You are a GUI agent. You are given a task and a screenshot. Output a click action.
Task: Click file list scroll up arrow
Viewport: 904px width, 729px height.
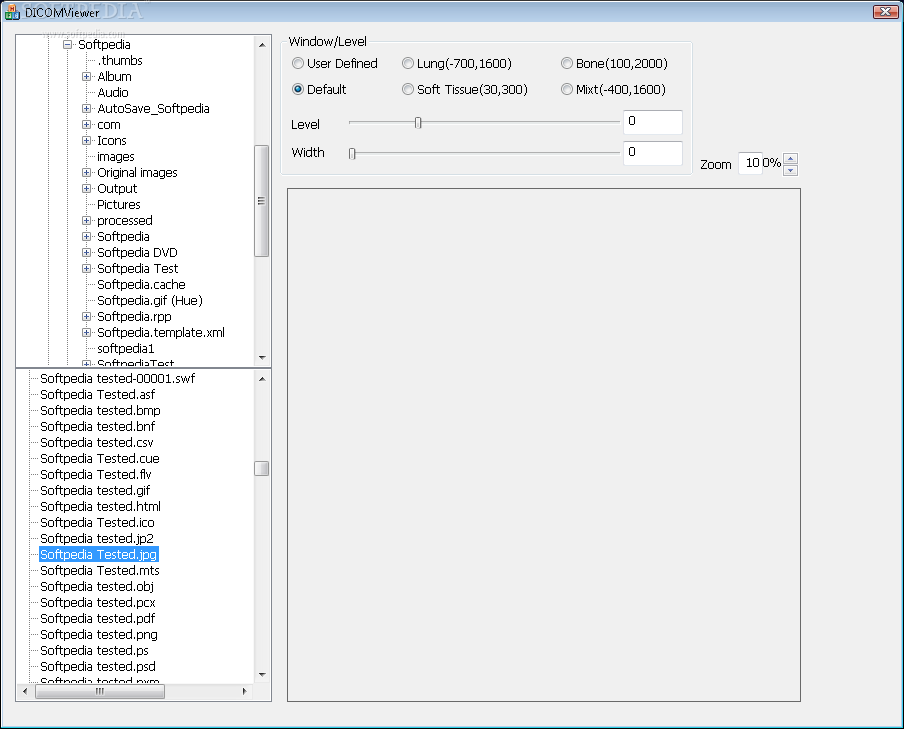(262, 379)
